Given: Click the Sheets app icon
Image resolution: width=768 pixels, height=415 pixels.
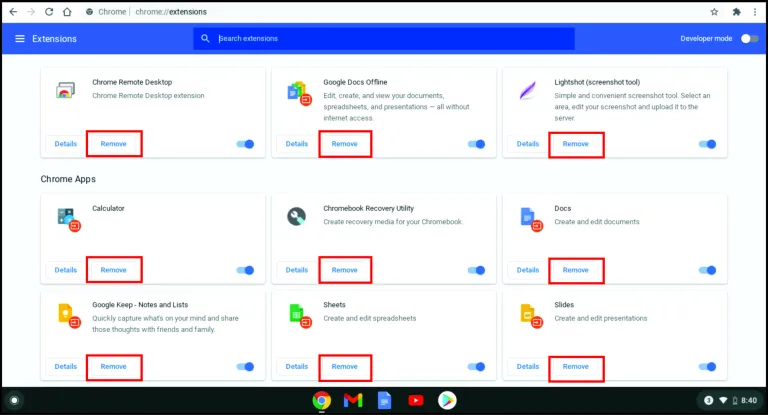Looking at the screenshot, I should (x=299, y=316).
